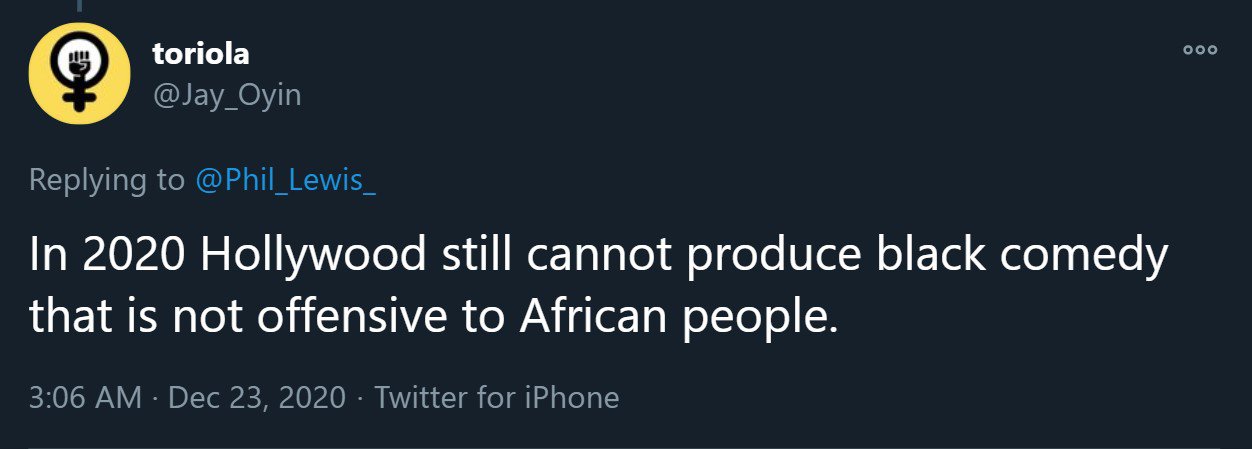Visit the @Jay_Oyin handle
Screen dimensions: 1252x449
click(x=226, y=95)
